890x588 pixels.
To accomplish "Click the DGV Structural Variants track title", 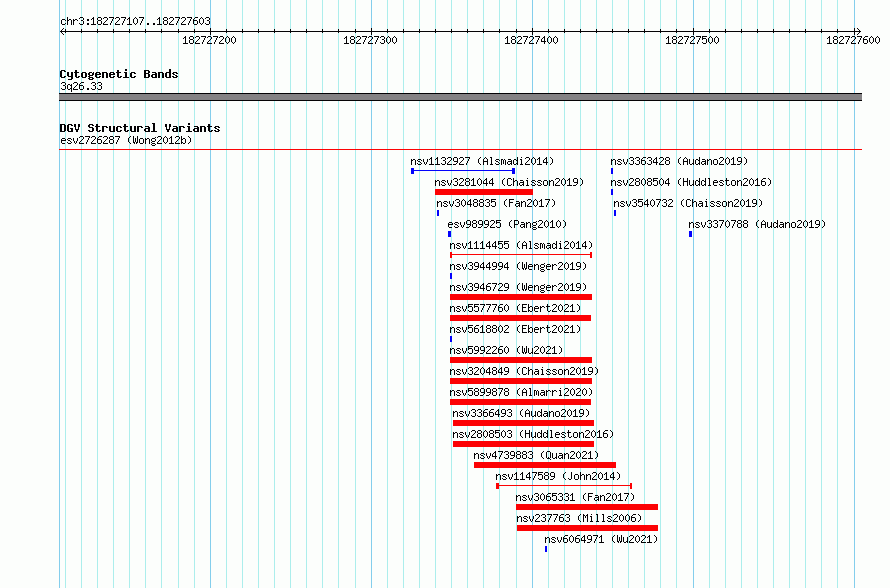I will 140,128.
